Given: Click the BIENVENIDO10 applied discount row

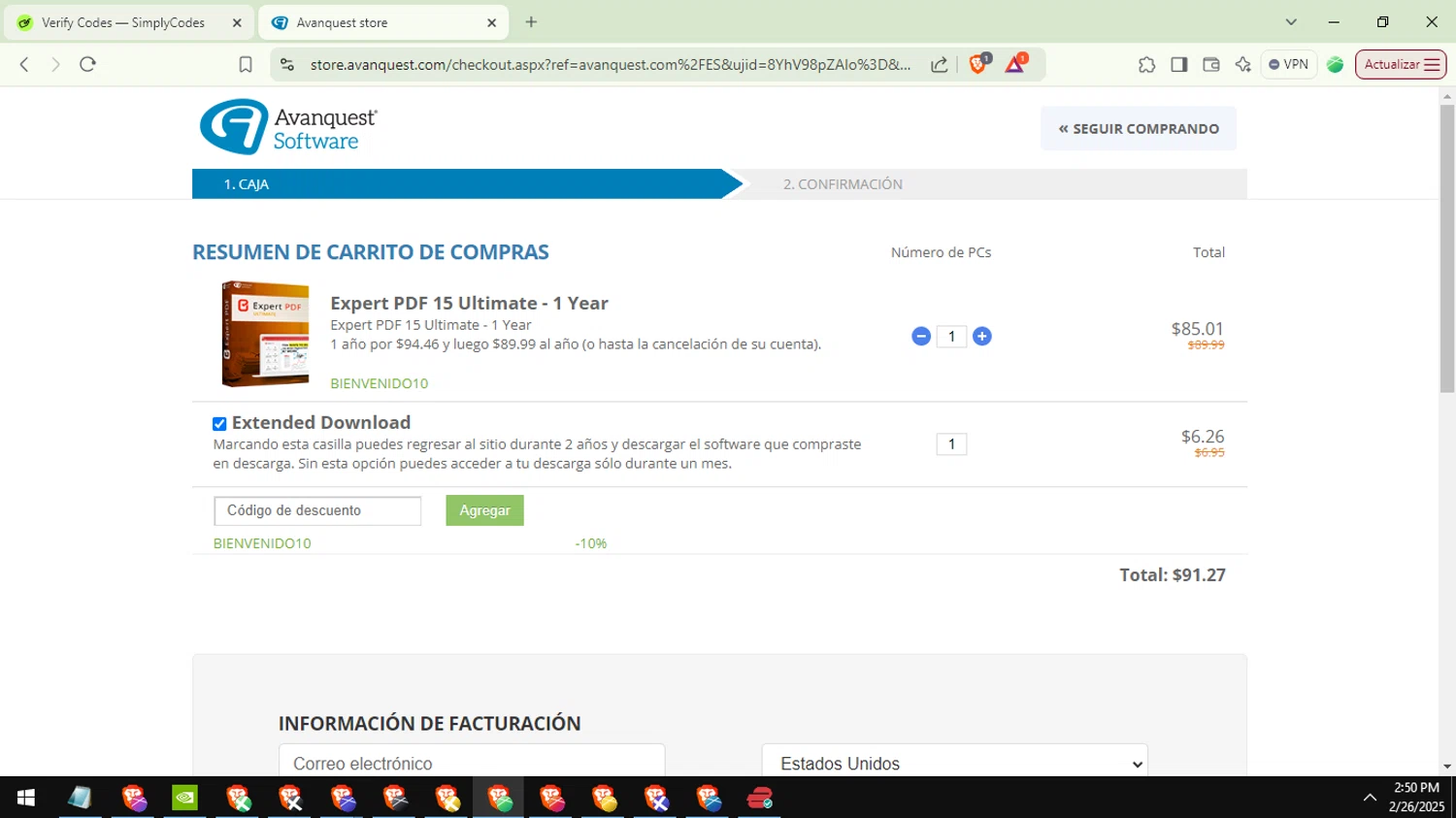Looking at the screenshot, I should (x=262, y=543).
